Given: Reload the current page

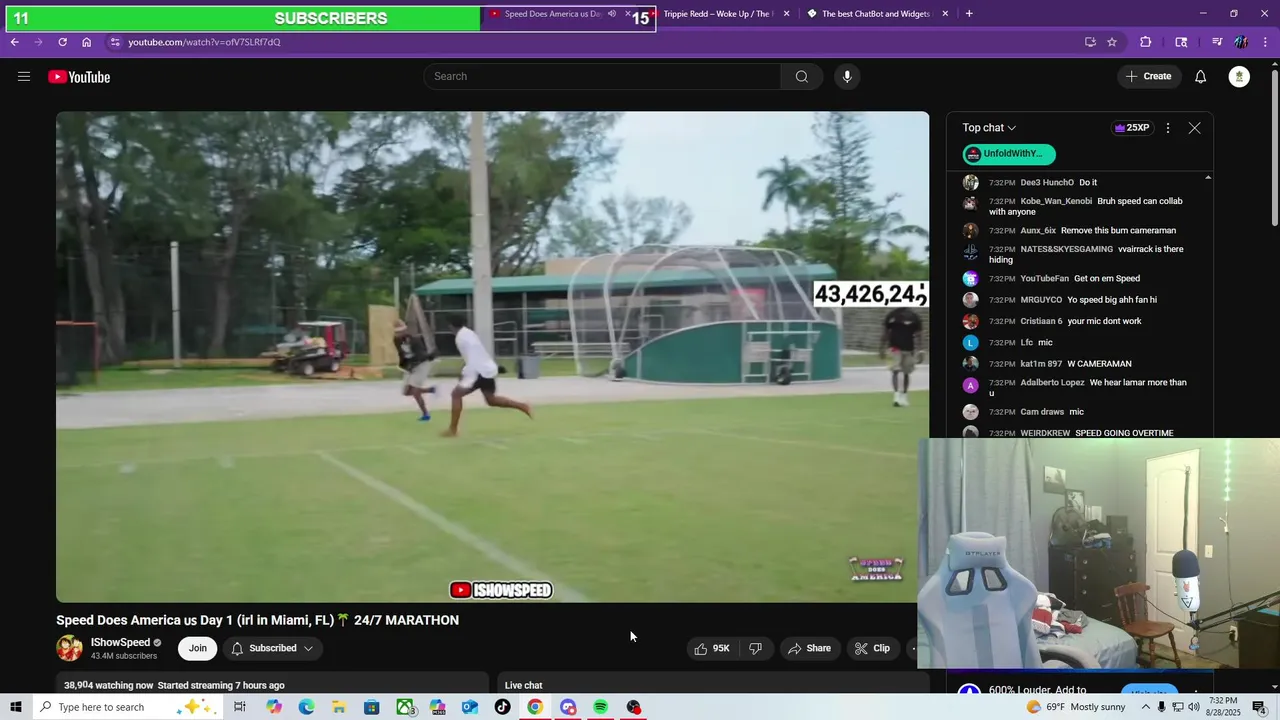Looking at the screenshot, I should coord(62,42).
